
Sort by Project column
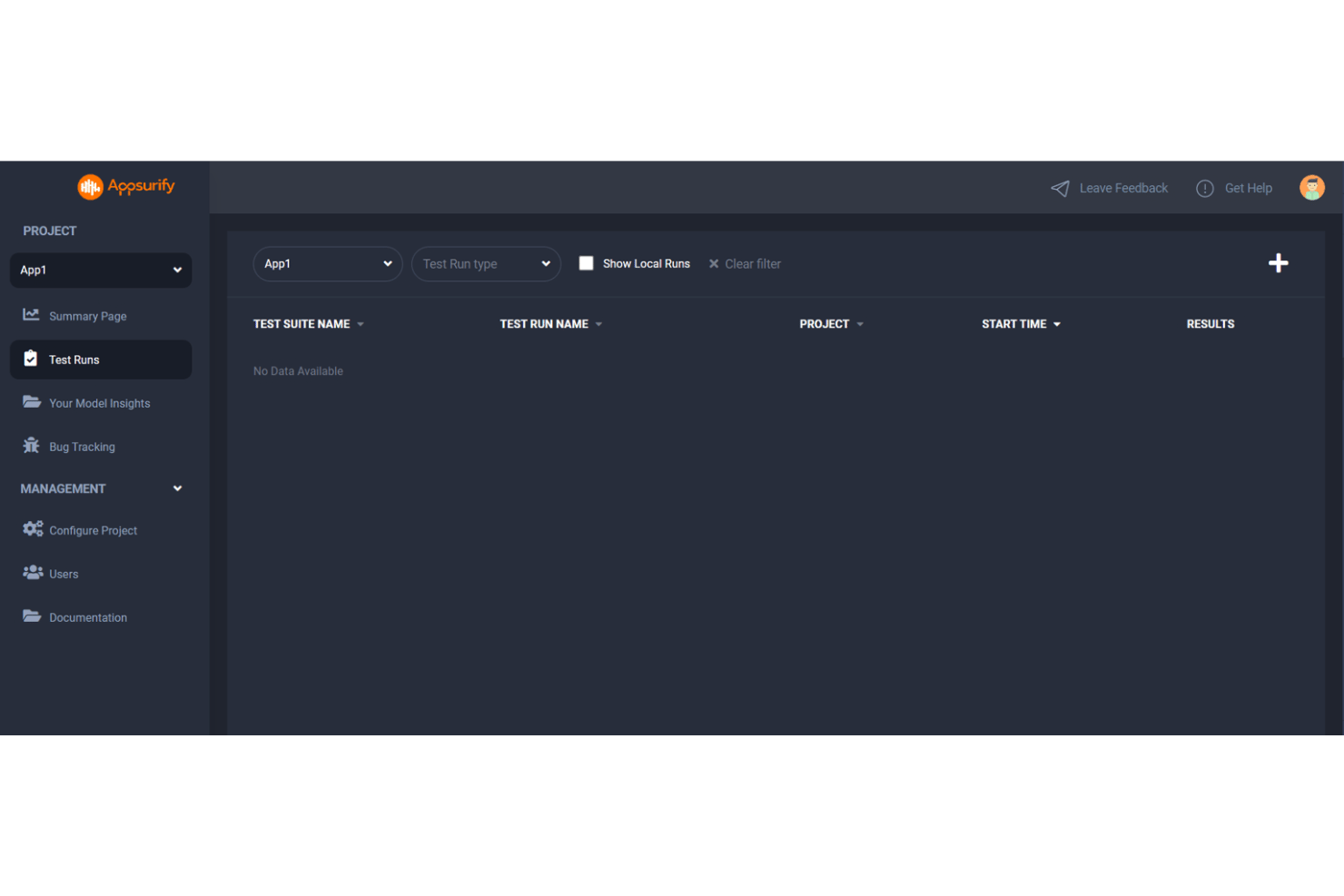831,324
